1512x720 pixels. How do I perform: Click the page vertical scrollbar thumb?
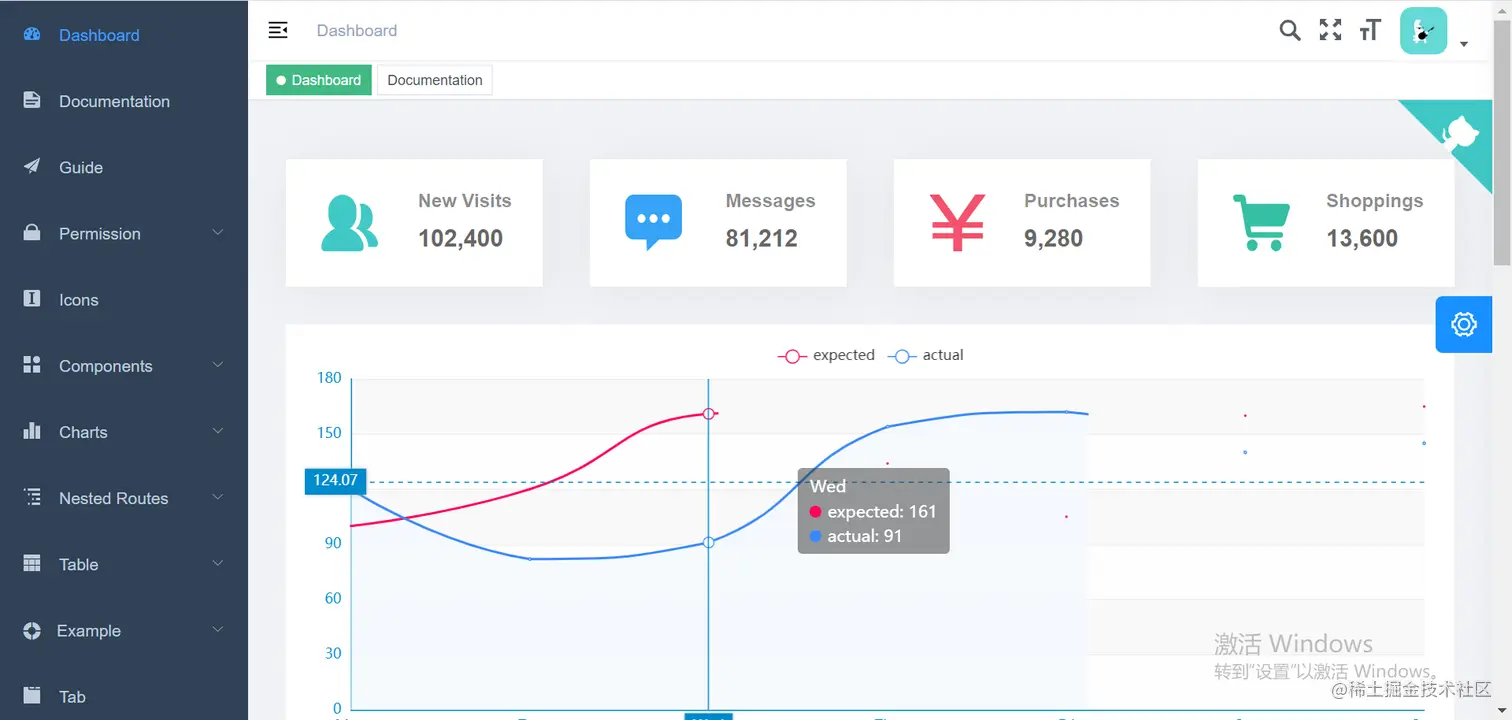point(1502,143)
